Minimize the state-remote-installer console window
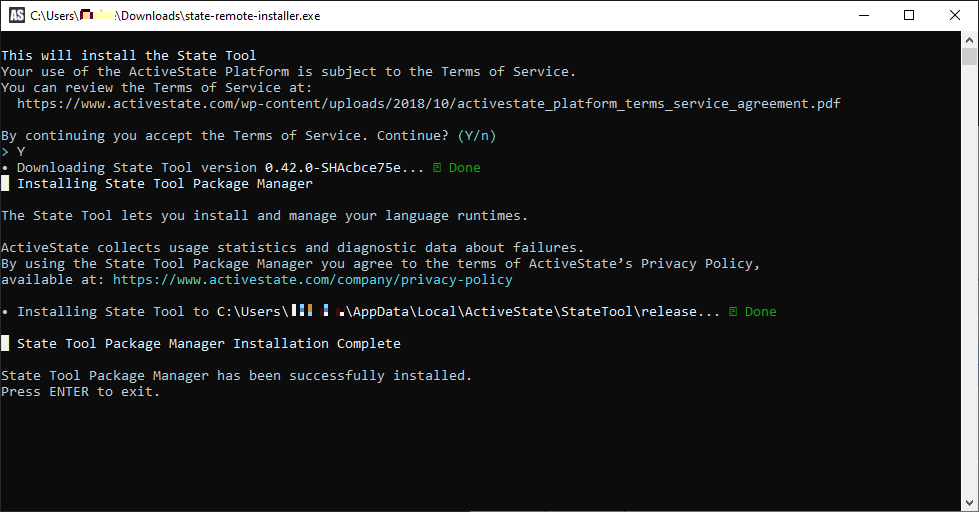This screenshot has height=512, width=979. point(864,15)
